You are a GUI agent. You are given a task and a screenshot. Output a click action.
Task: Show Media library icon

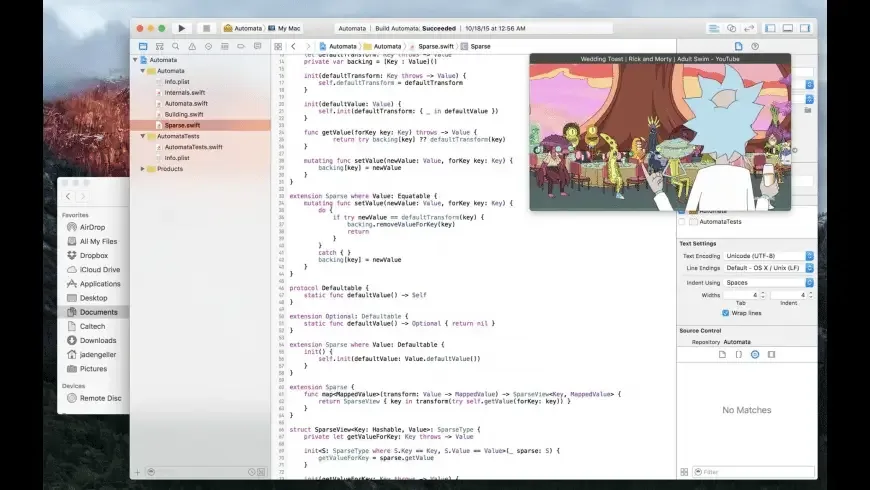[x=771, y=354]
